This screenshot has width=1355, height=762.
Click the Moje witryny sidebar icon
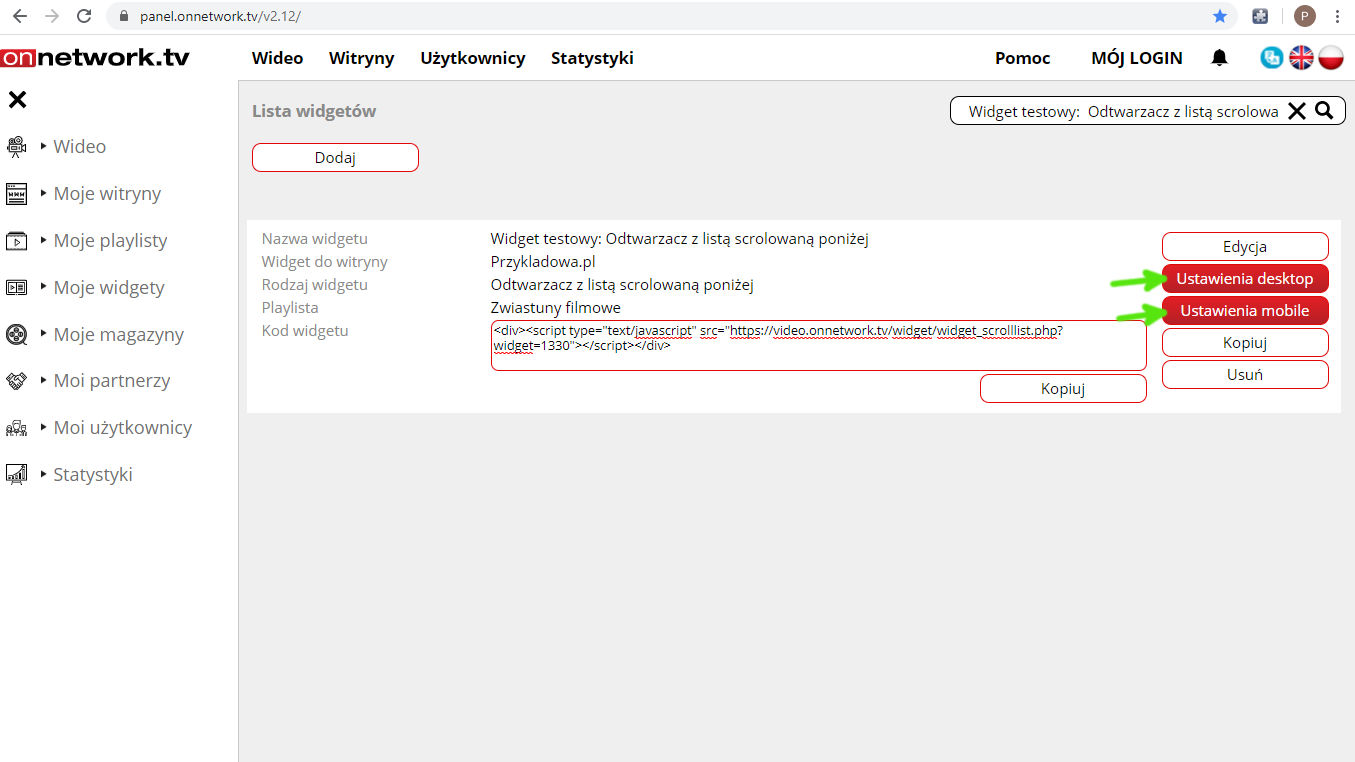click(x=16, y=194)
